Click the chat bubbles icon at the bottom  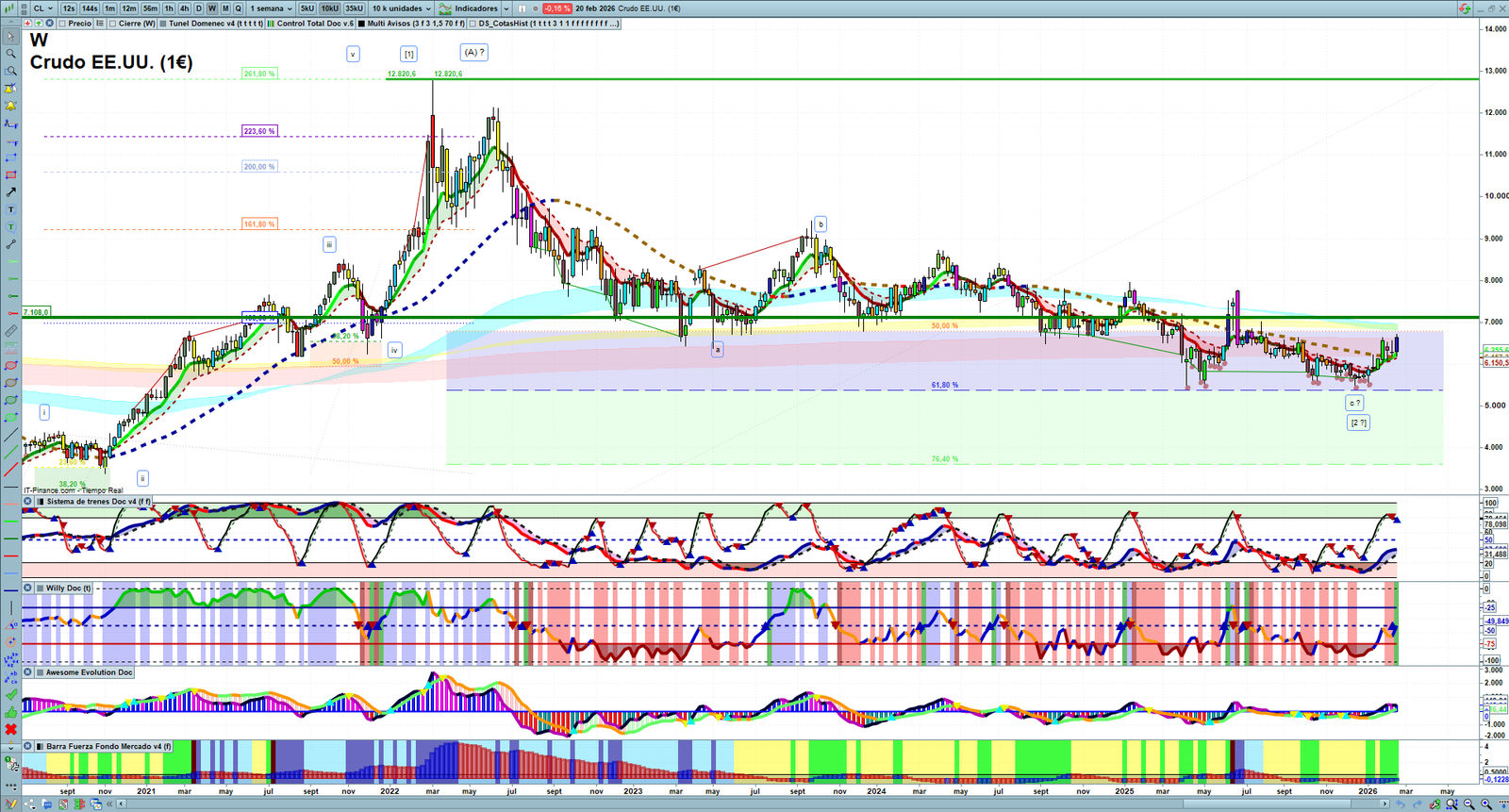click(x=47, y=804)
